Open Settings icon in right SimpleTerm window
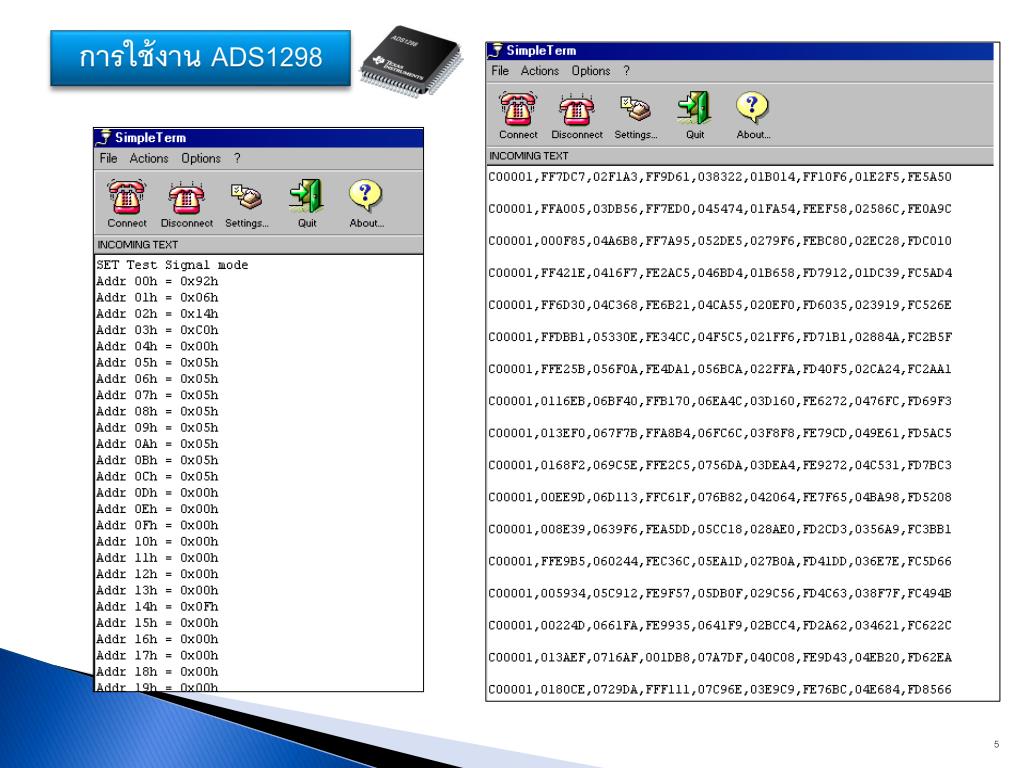 pos(635,108)
